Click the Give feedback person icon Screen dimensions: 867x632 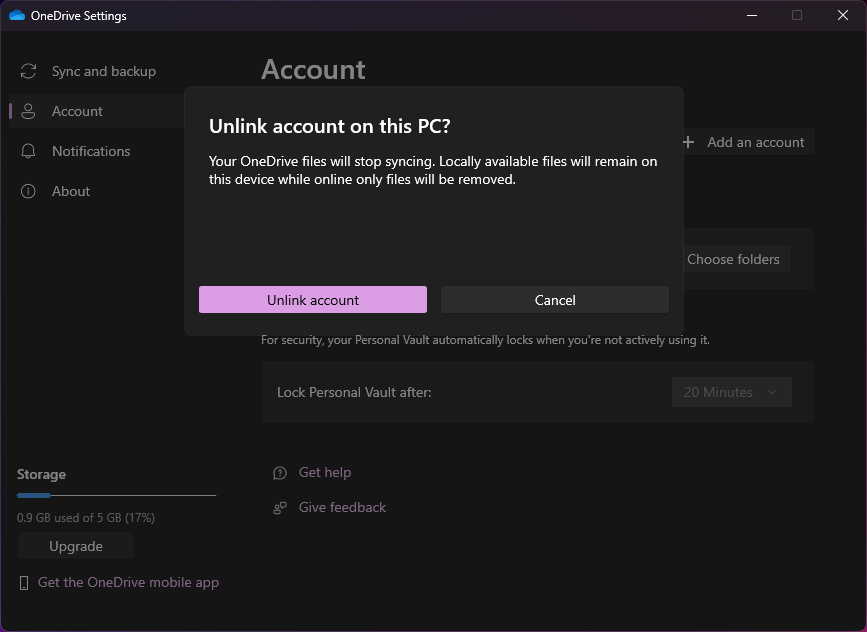280,508
